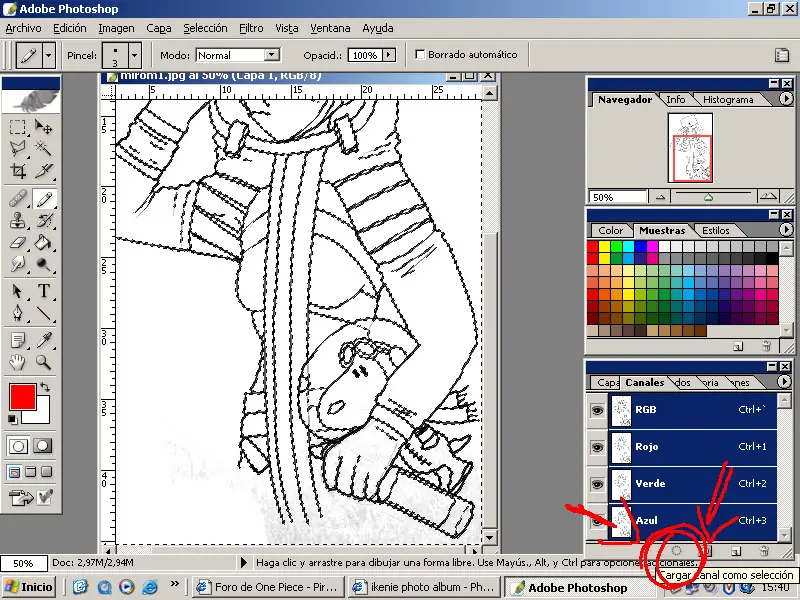The height and width of the screenshot is (600, 800).
Task: Click Load channel as selection icon
Action: click(676, 551)
